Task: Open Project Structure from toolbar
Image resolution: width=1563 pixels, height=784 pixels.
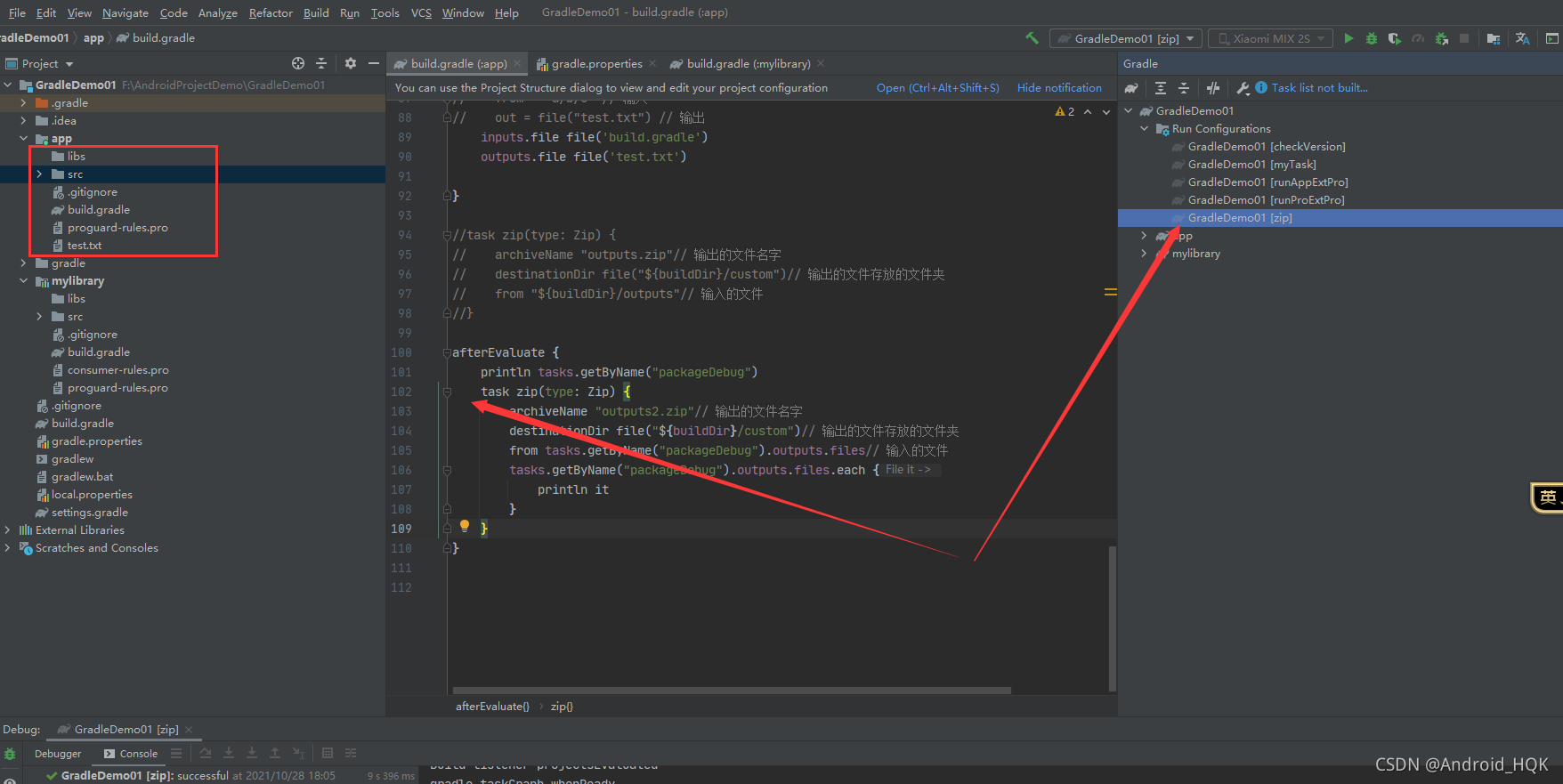Action: point(1494,38)
